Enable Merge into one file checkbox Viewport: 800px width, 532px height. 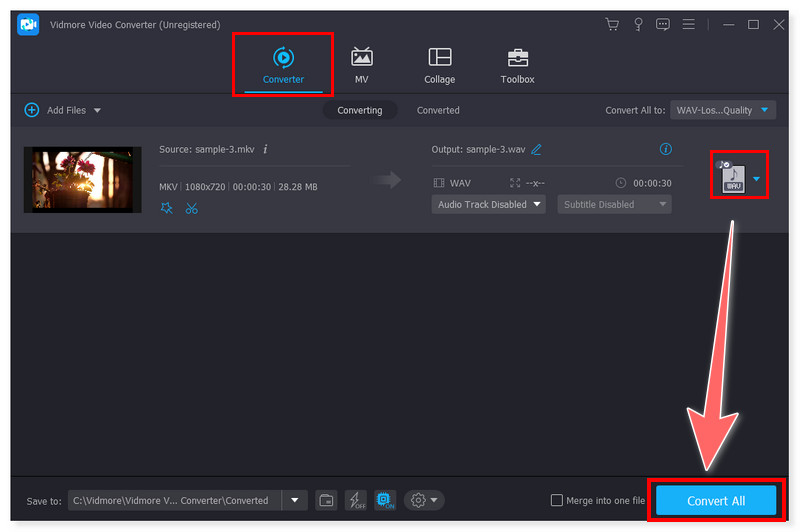tap(557, 500)
